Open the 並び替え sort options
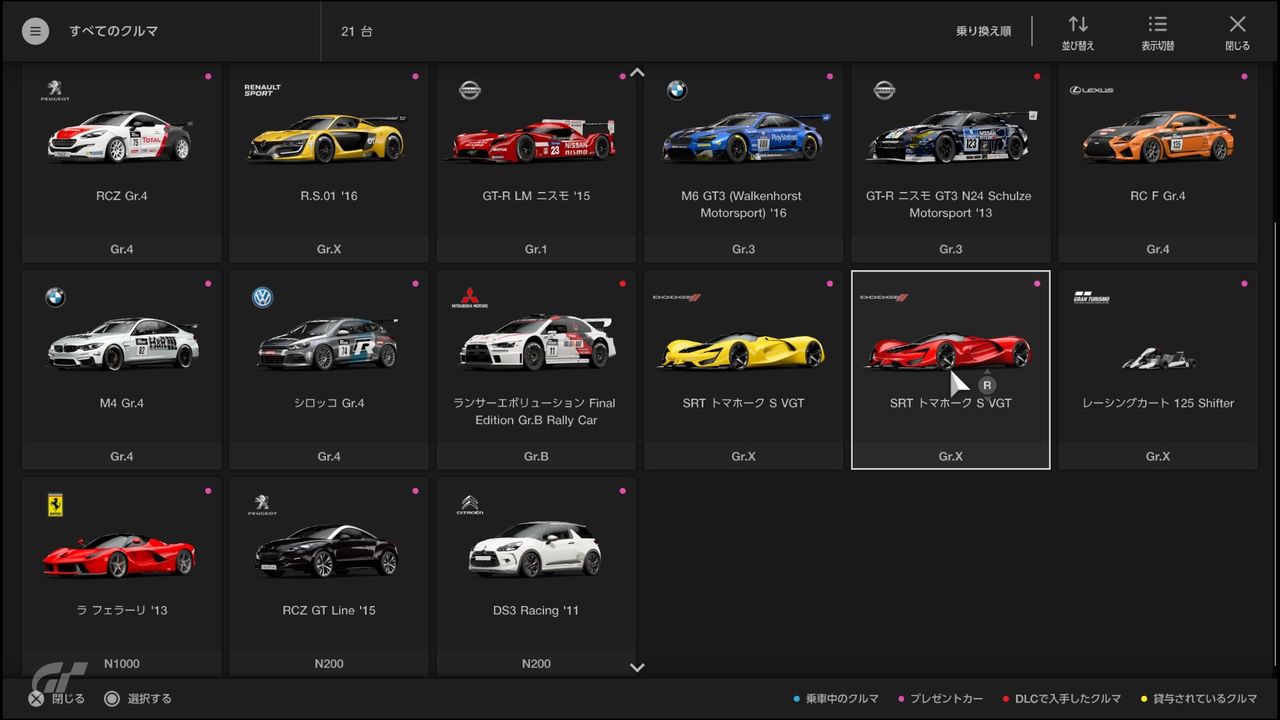 pos(1077,32)
